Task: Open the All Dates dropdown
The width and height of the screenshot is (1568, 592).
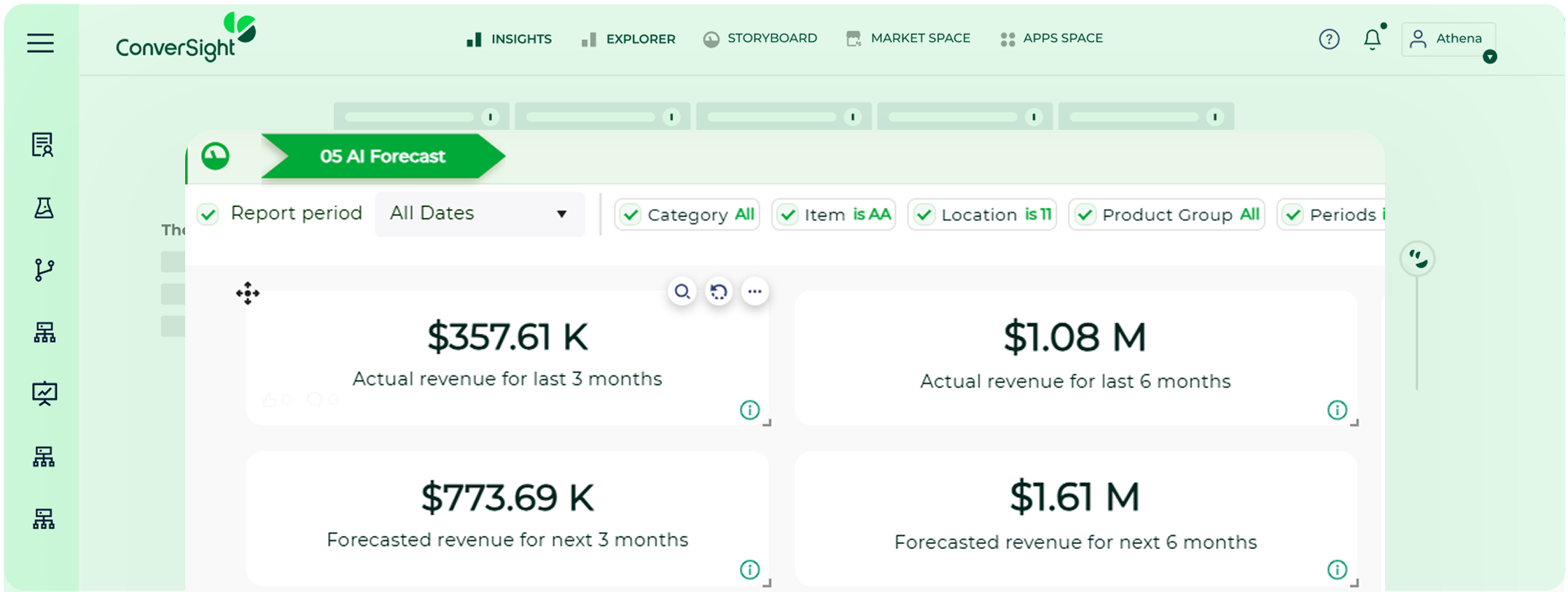Action: pyautogui.click(x=480, y=214)
